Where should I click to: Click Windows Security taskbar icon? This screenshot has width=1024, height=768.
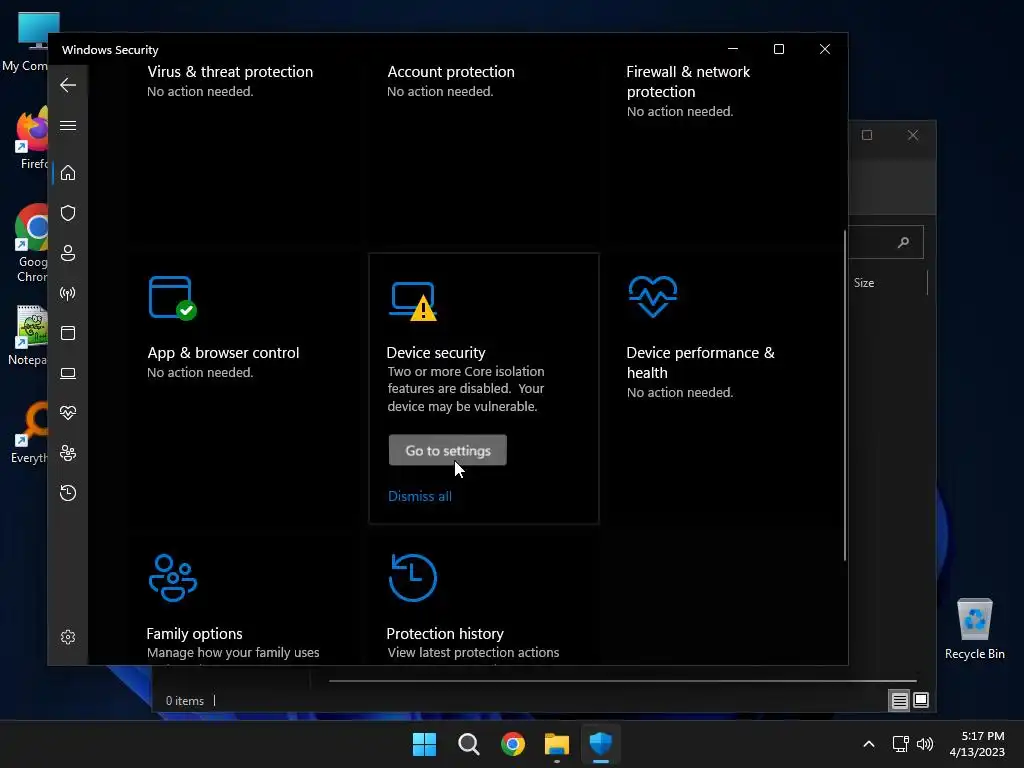601,744
